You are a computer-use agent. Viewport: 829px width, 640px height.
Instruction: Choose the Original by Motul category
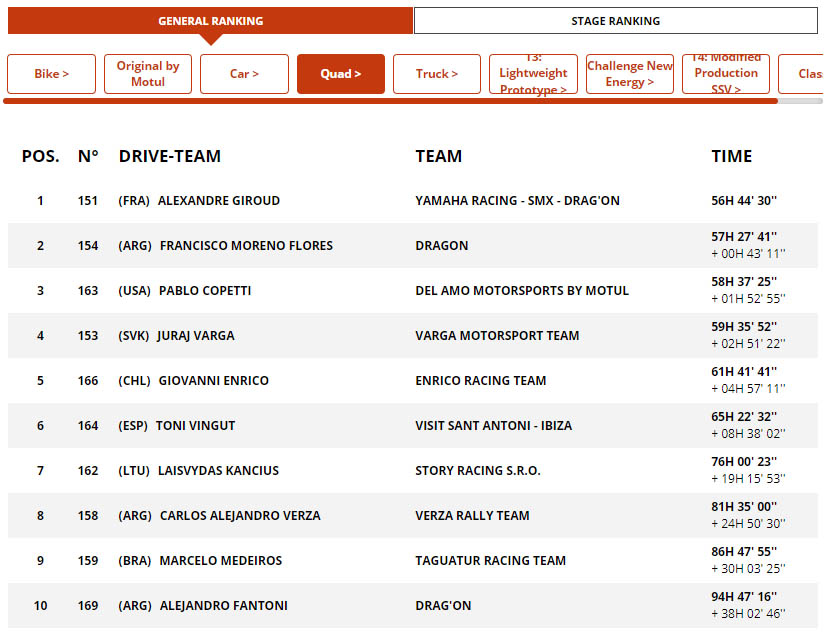[148, 74]
